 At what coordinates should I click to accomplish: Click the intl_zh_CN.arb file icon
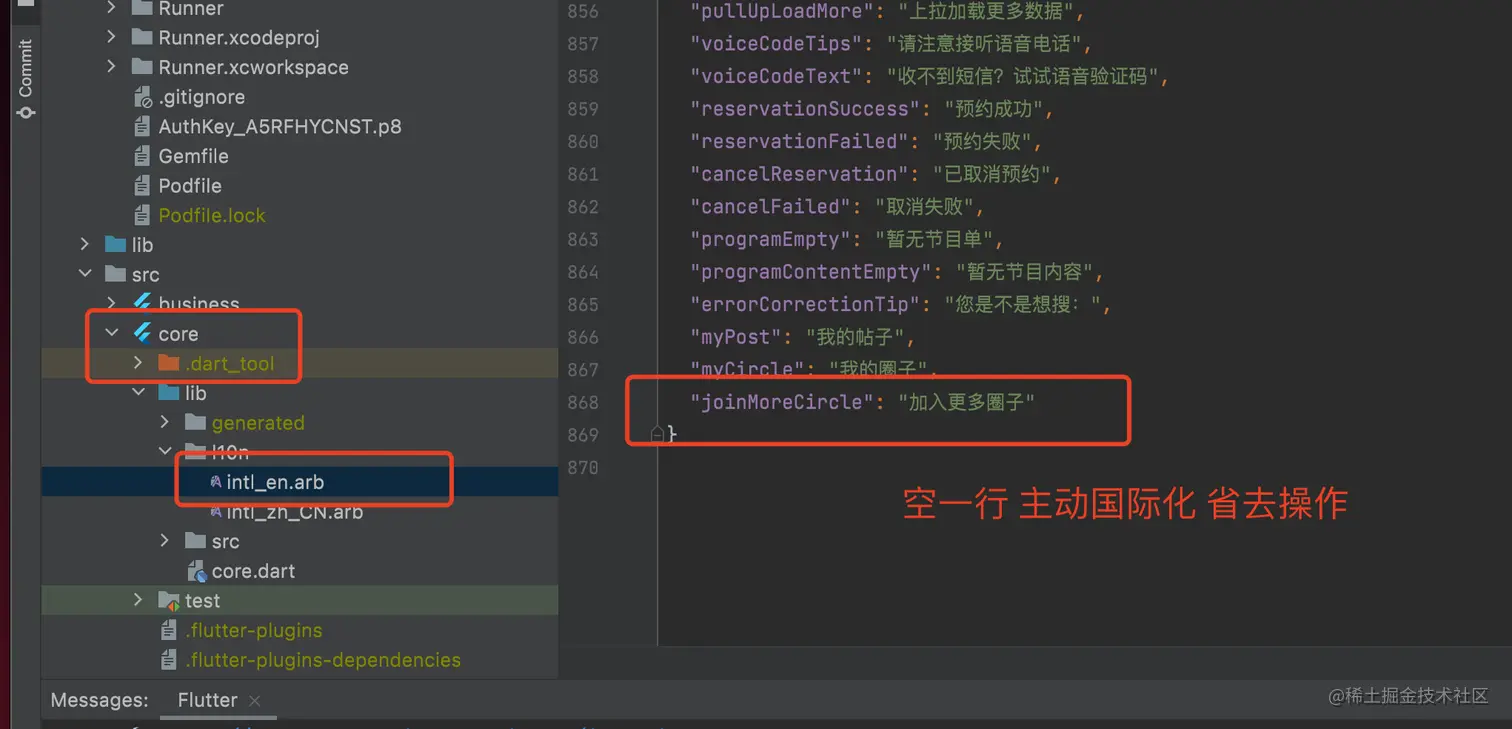(215, 512)
